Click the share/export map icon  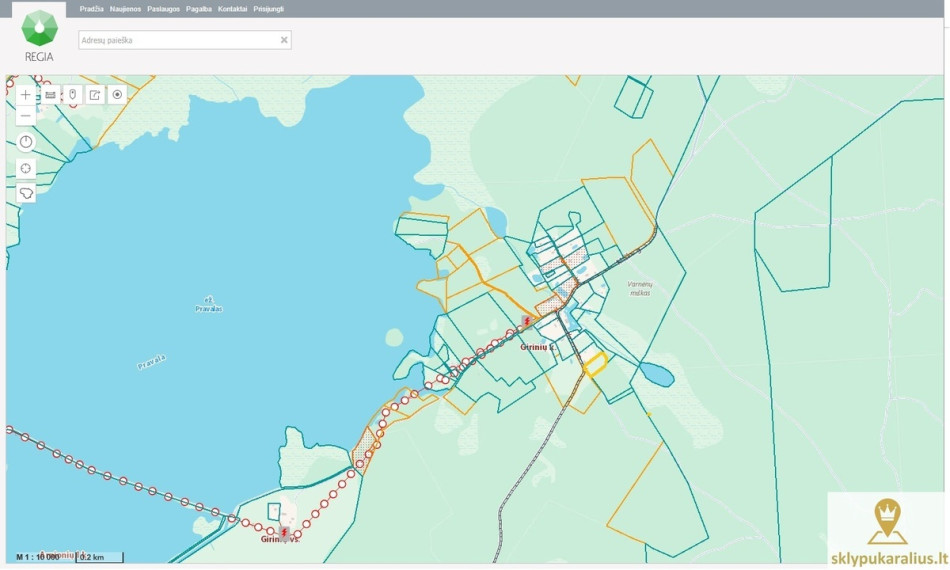click(x=95, y=94)
